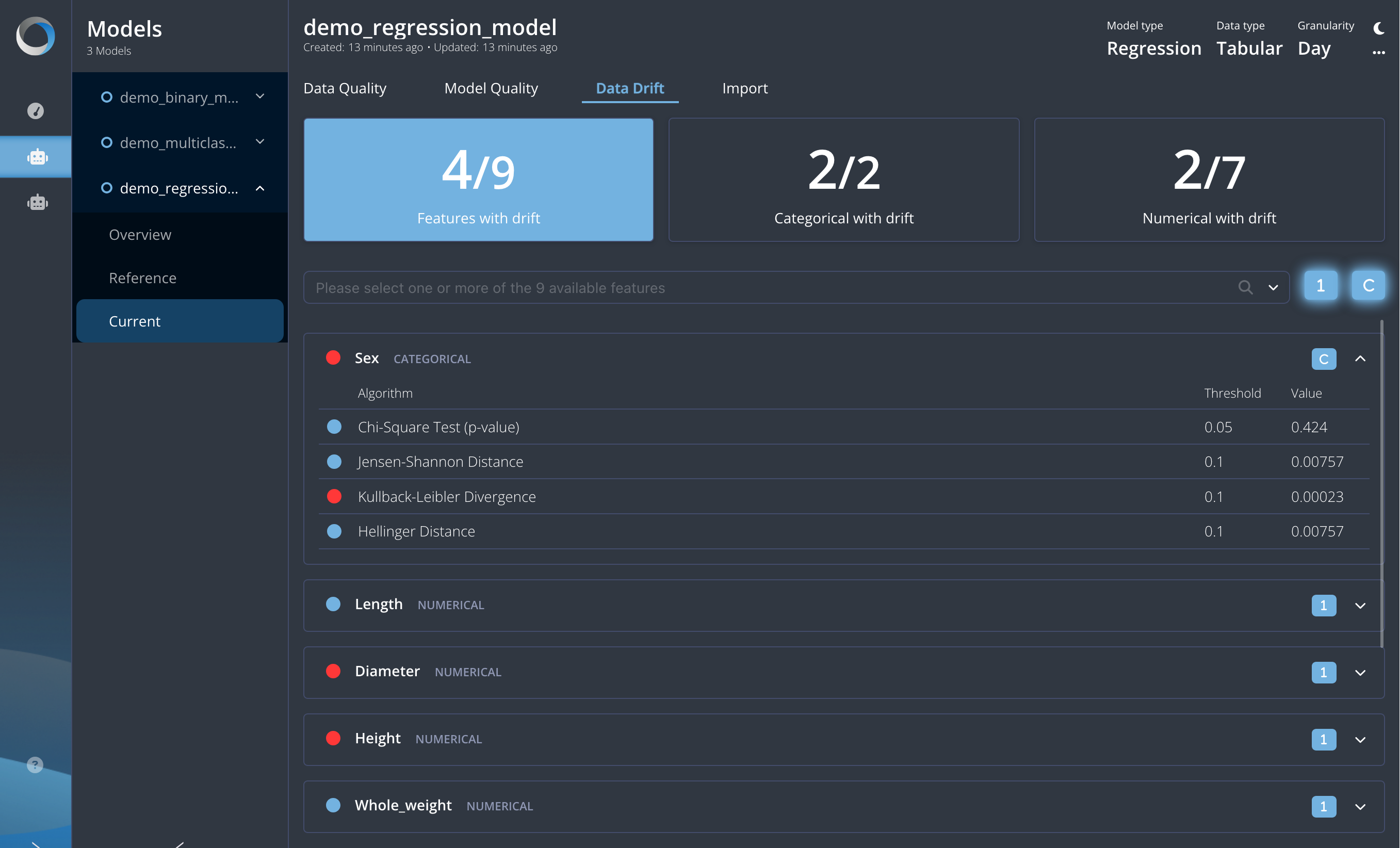
Task: Click the demo_regression_model page title
Action: (430, 27)
